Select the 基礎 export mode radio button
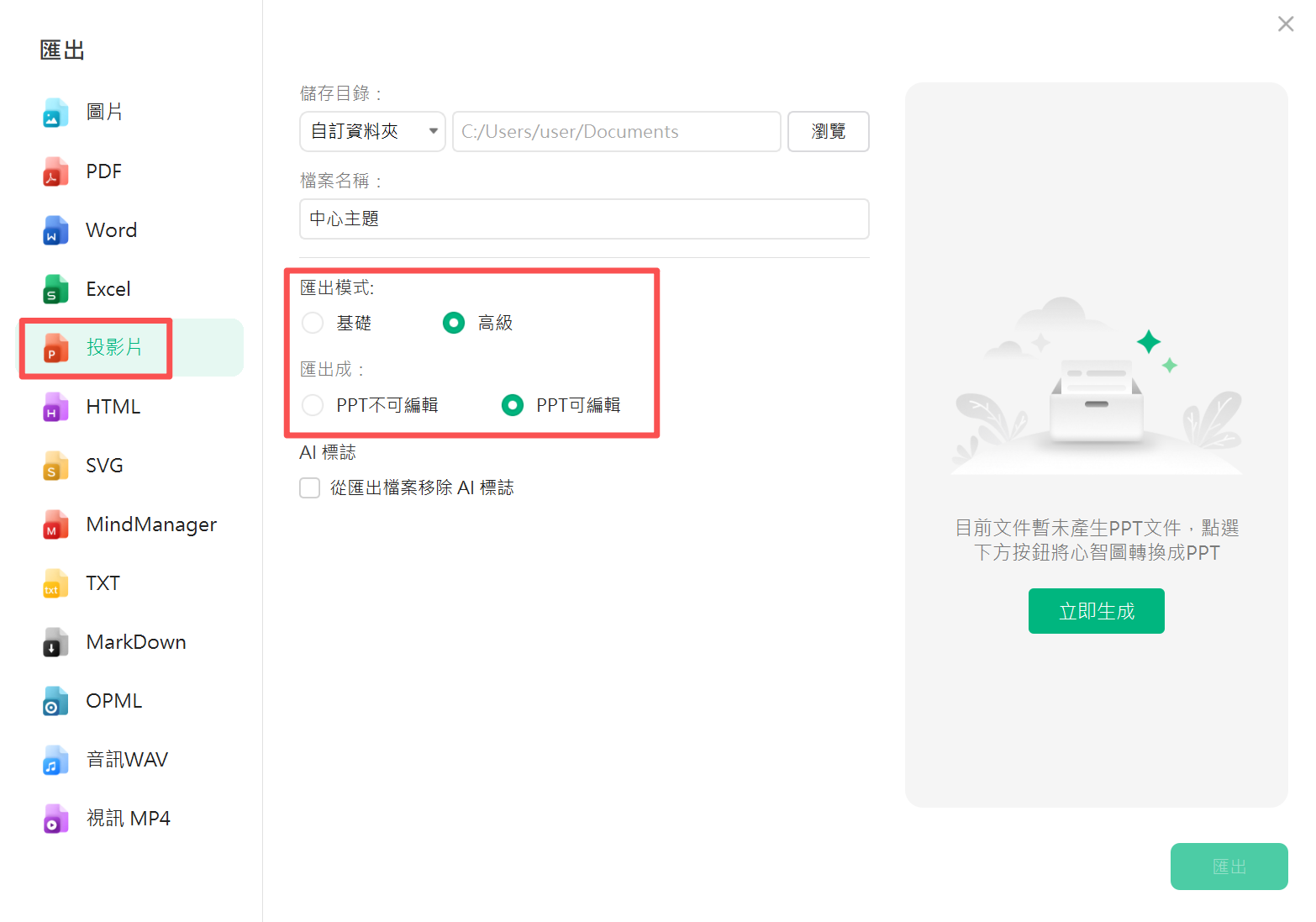This screenshot has height=922, width=1316. 313,323
